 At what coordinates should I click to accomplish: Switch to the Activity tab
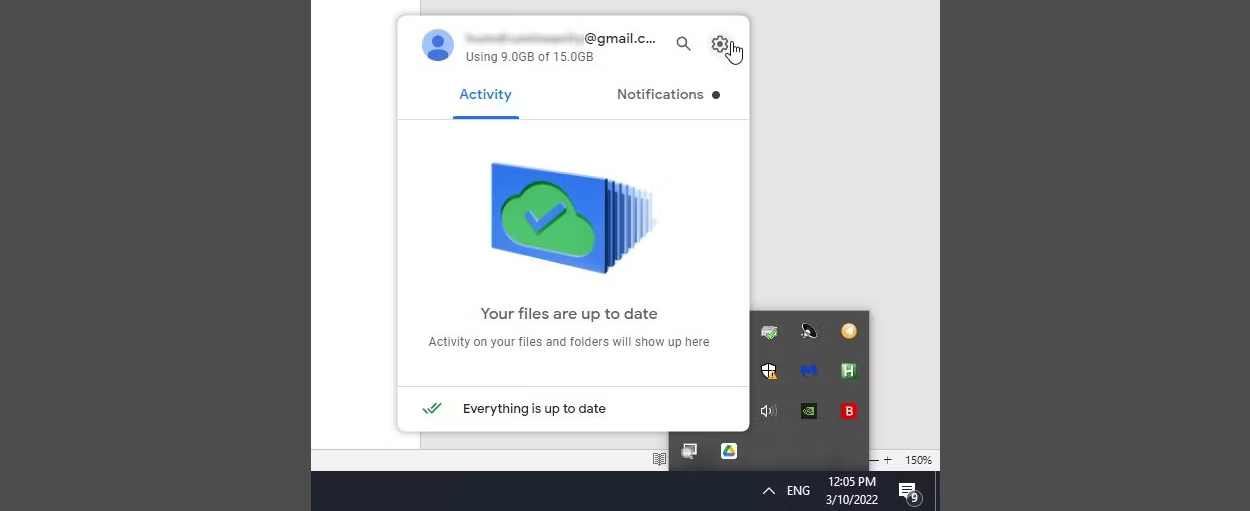(x=485, y=94)
